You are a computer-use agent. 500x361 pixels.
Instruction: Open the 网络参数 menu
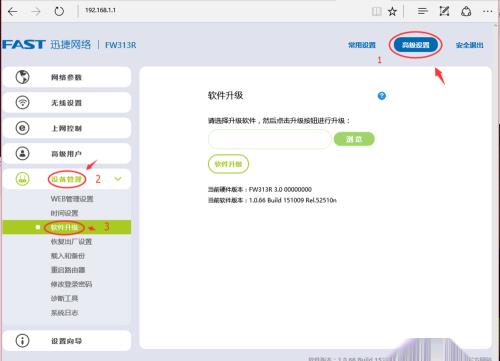[67, 77]
